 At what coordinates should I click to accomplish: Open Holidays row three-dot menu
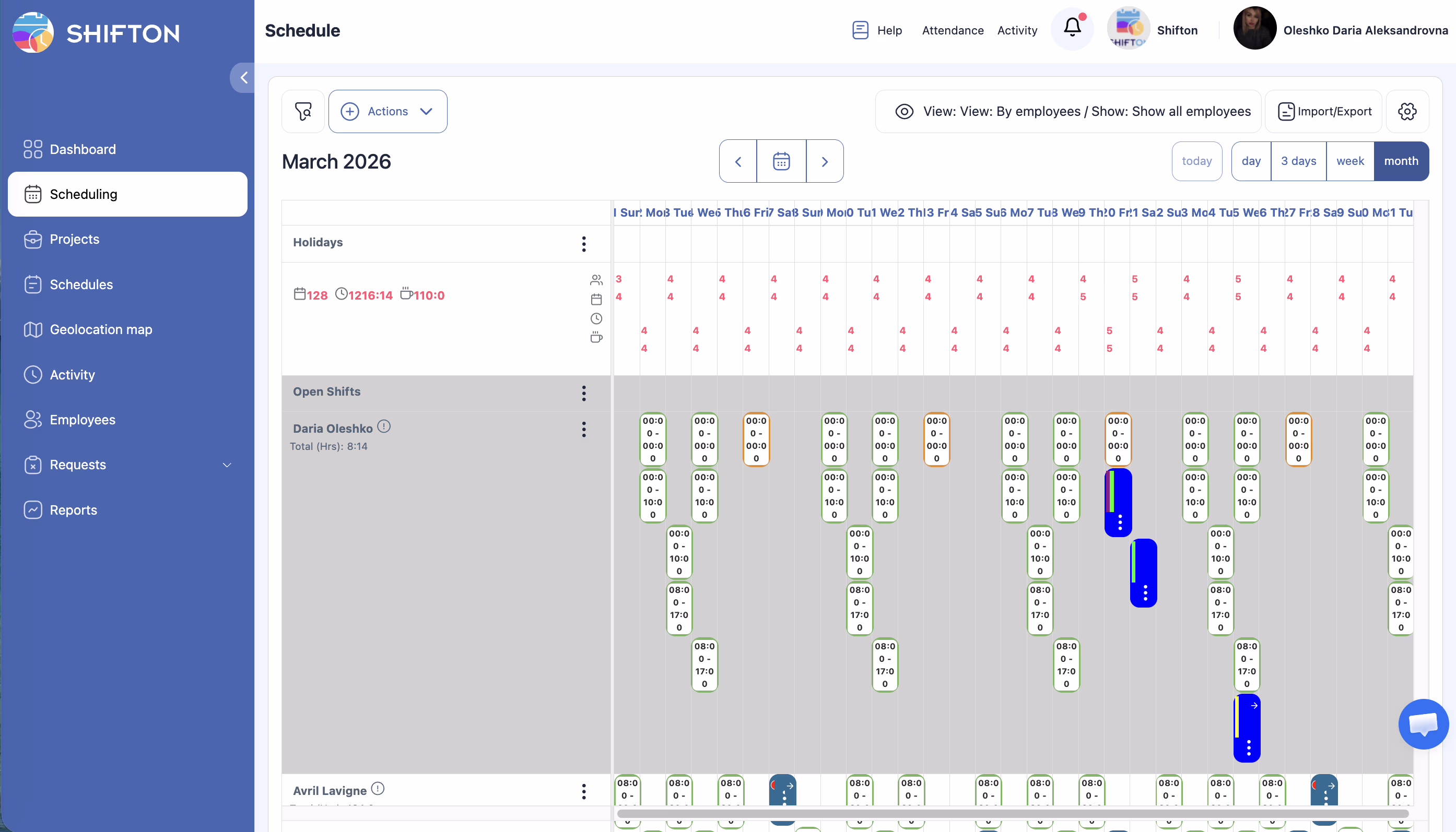[x=584, y=243]
